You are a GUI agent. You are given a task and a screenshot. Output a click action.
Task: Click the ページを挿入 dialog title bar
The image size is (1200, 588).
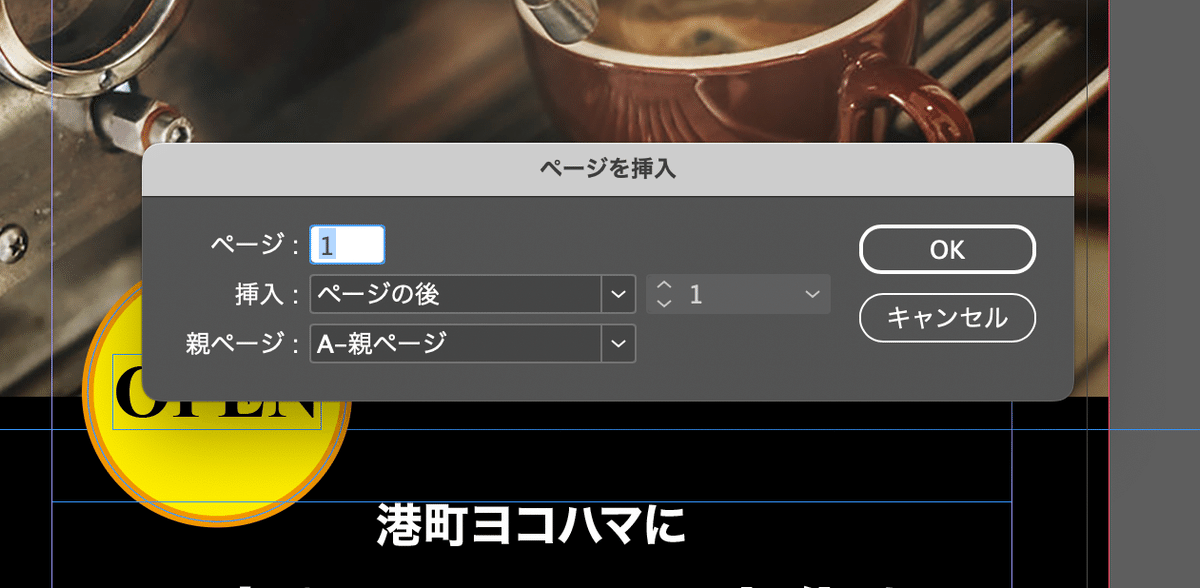608,170
